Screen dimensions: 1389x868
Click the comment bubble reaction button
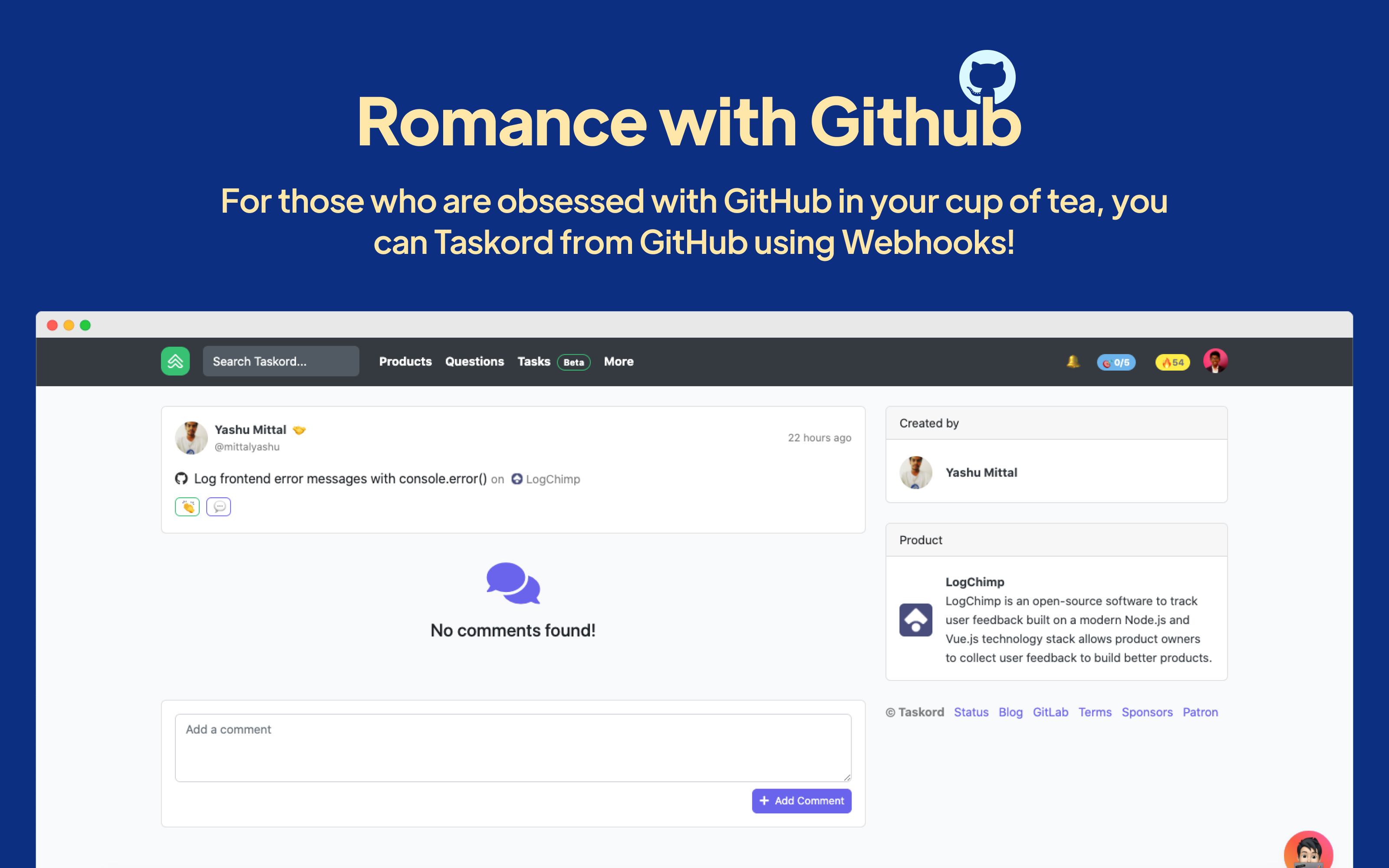point(219,506)
